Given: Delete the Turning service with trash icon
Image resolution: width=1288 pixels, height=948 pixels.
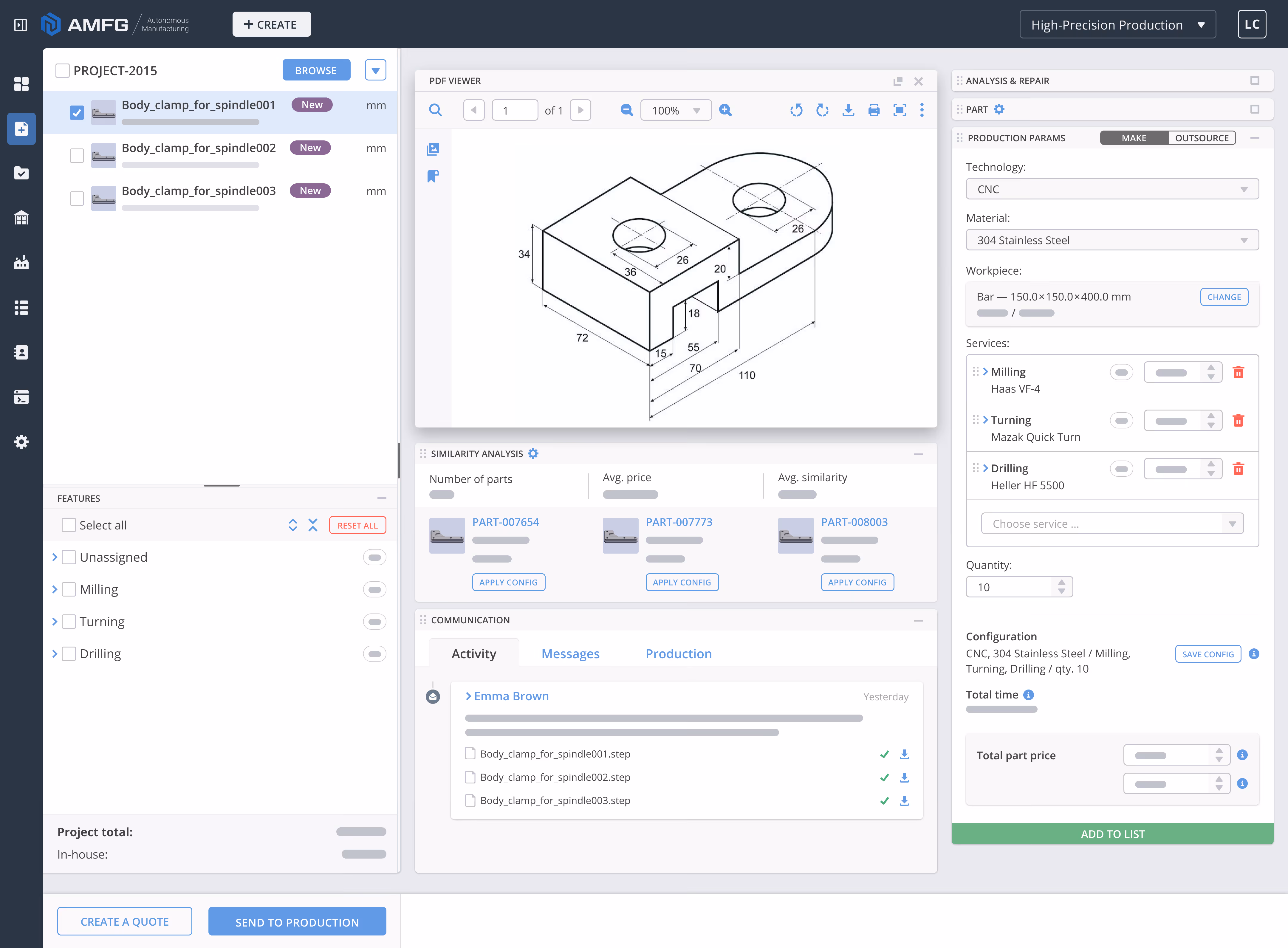Looking at the screenshot, I should point(1238,421).
